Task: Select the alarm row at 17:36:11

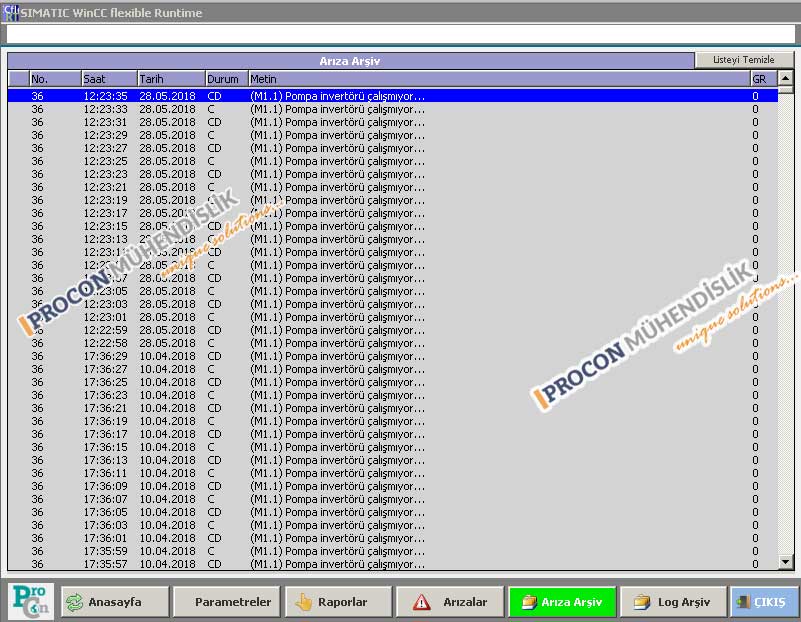Action: 392,473
